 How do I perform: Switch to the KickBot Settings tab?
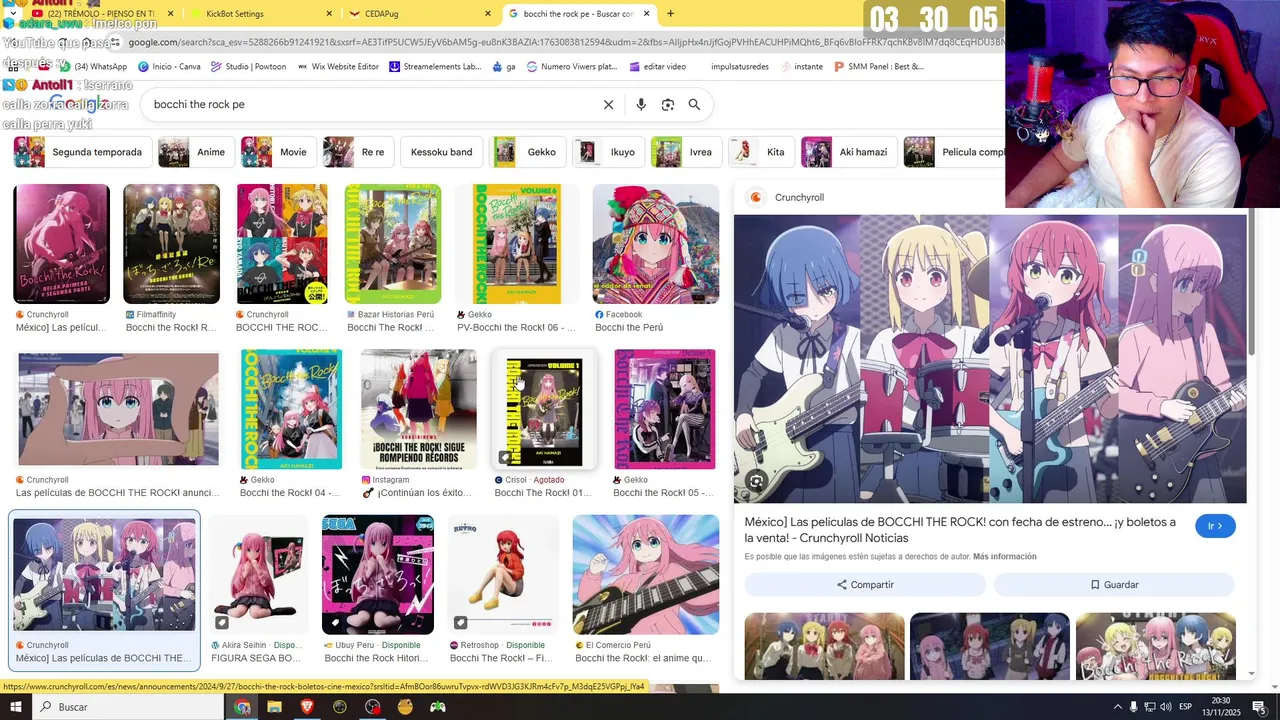click(x=262, y=14)
